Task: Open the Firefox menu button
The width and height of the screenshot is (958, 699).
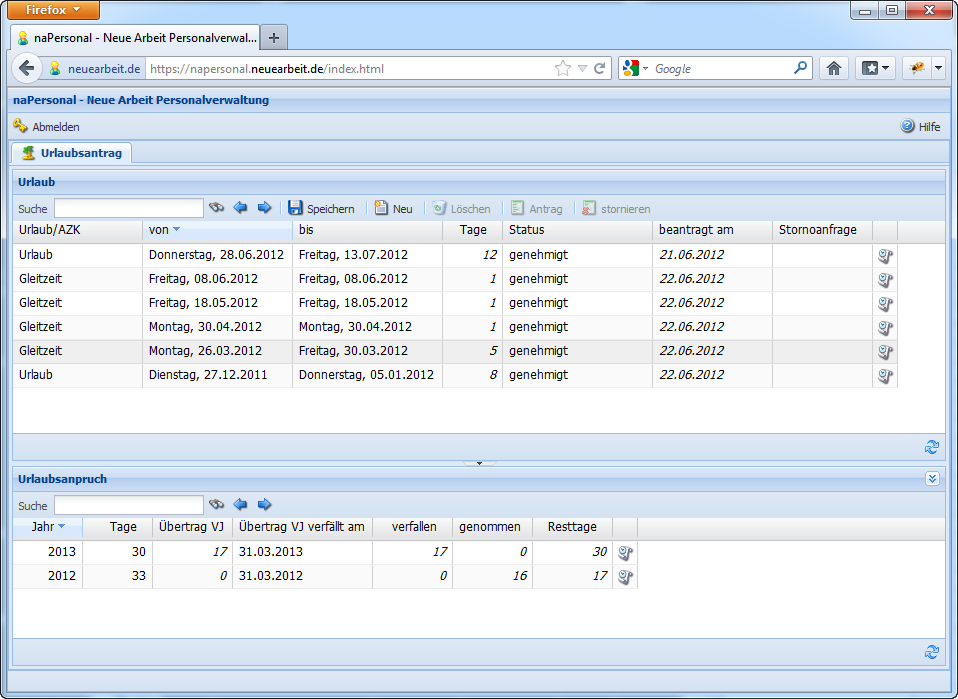Action: [x=54, y=10]
